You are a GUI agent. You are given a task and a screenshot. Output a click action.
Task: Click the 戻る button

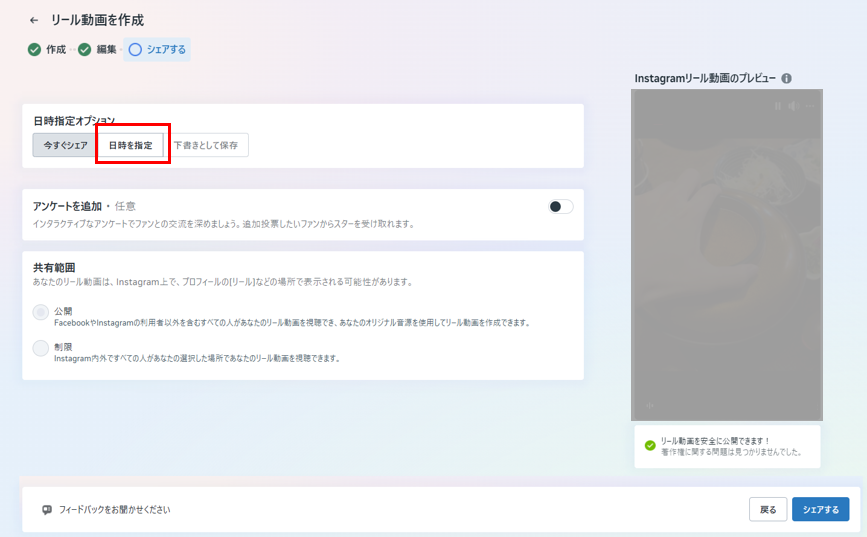(768, 509)
